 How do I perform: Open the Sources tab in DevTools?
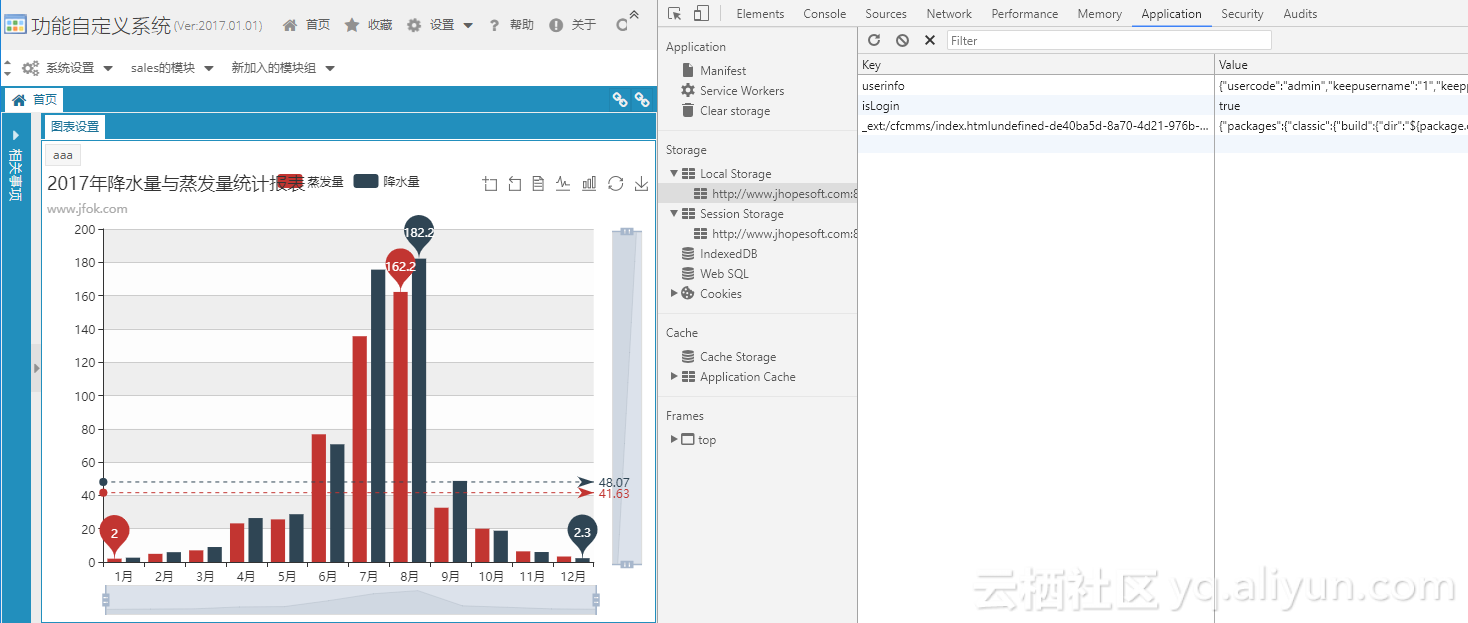point(886,14)
